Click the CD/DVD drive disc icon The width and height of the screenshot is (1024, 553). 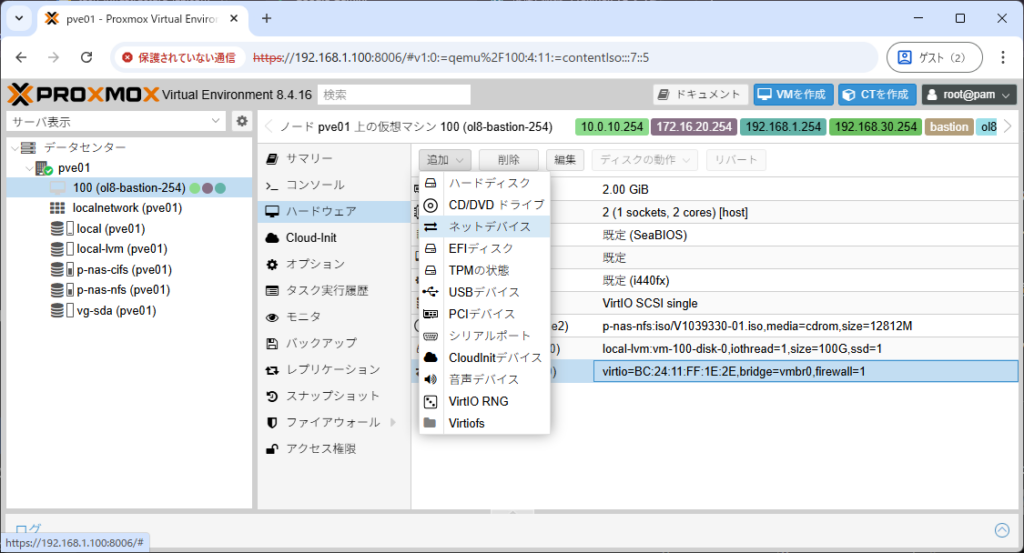430,205
